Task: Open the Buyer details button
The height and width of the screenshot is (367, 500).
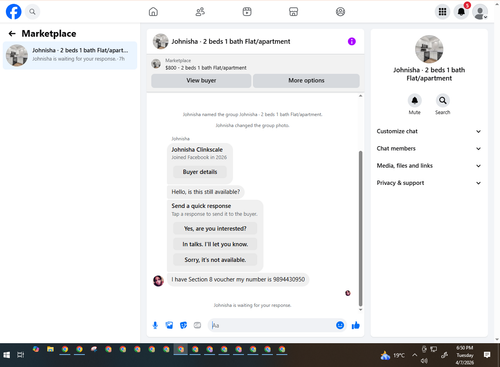Action: [200, 172]
